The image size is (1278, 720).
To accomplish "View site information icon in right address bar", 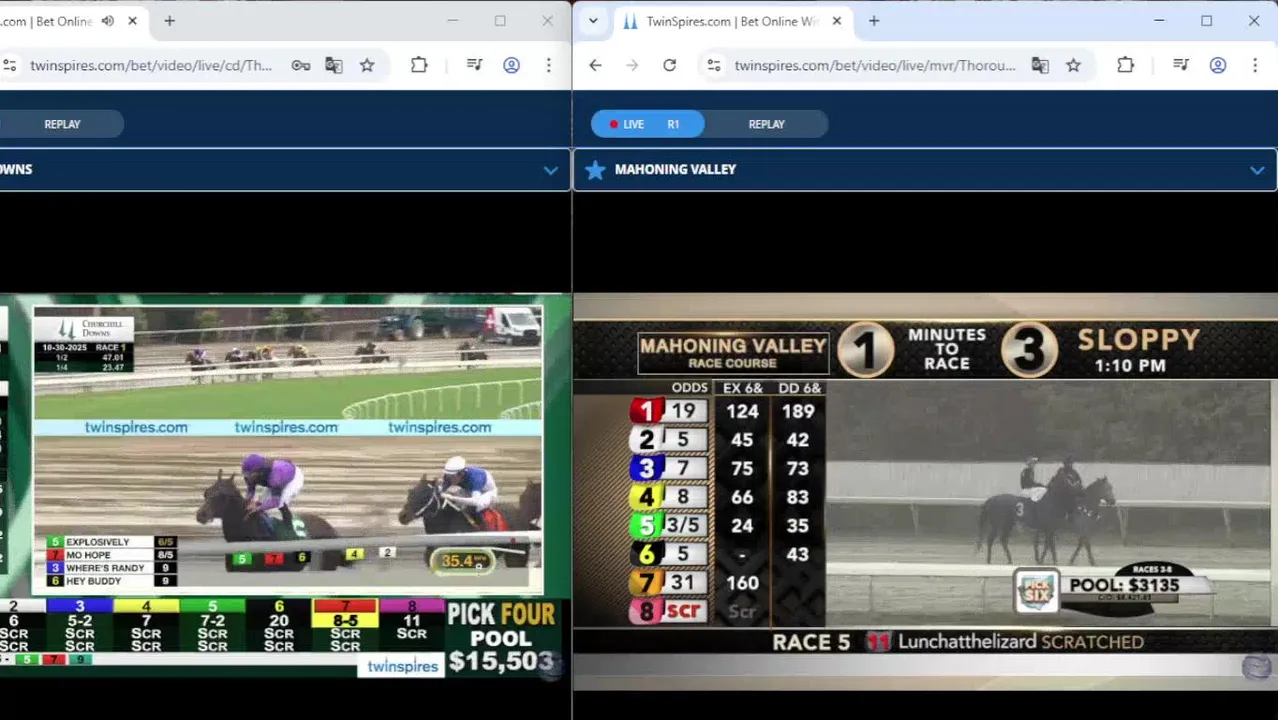I will tap(714, 65).
